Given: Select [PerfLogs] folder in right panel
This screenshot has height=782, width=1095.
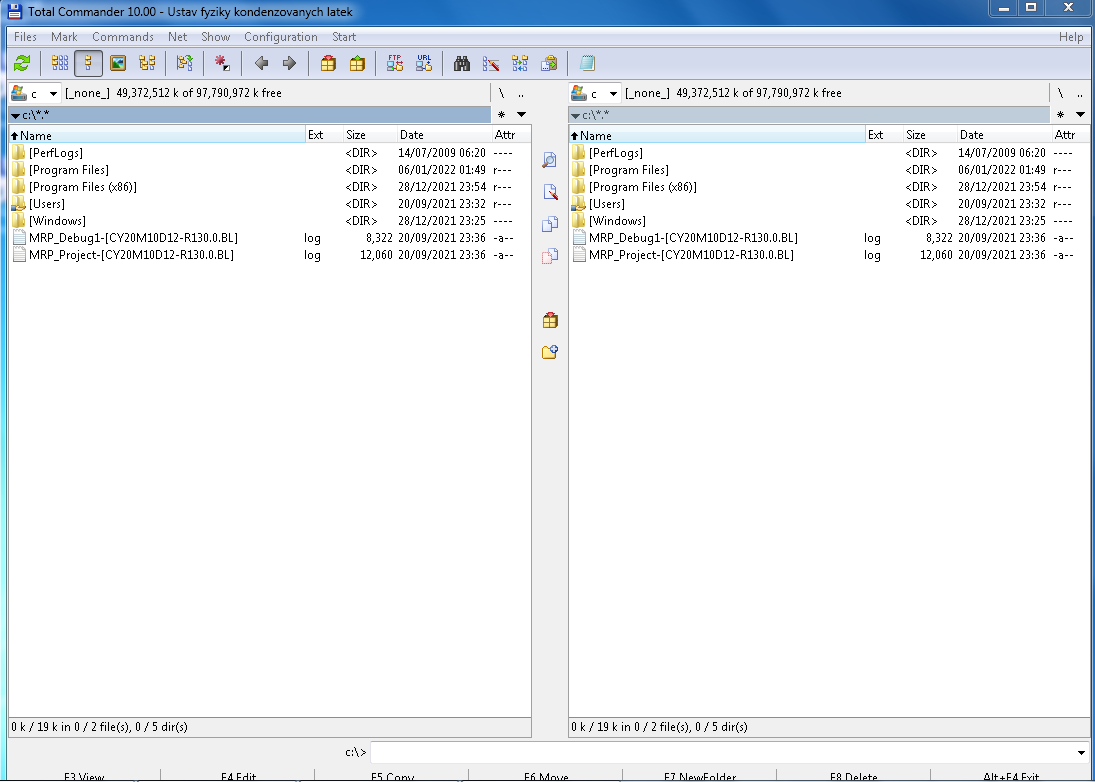Looking at the screenshot, I should pos(829,153).
